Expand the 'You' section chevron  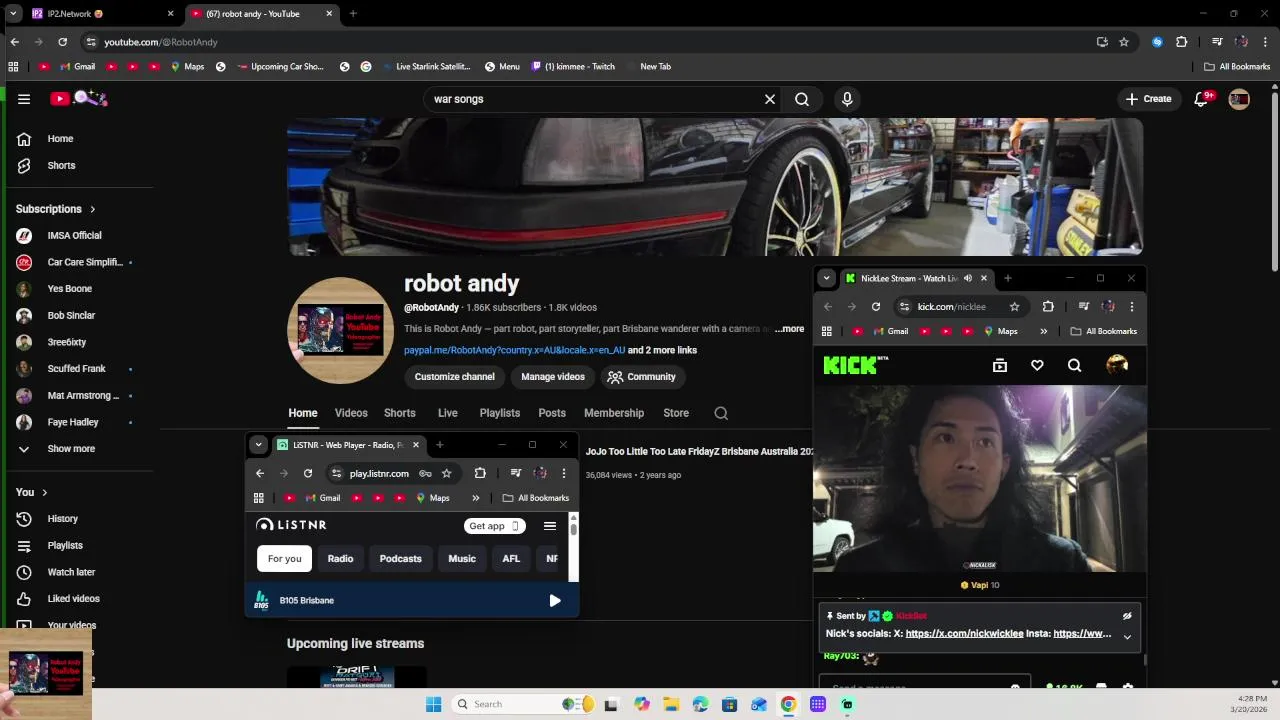[x=44, y=492]
